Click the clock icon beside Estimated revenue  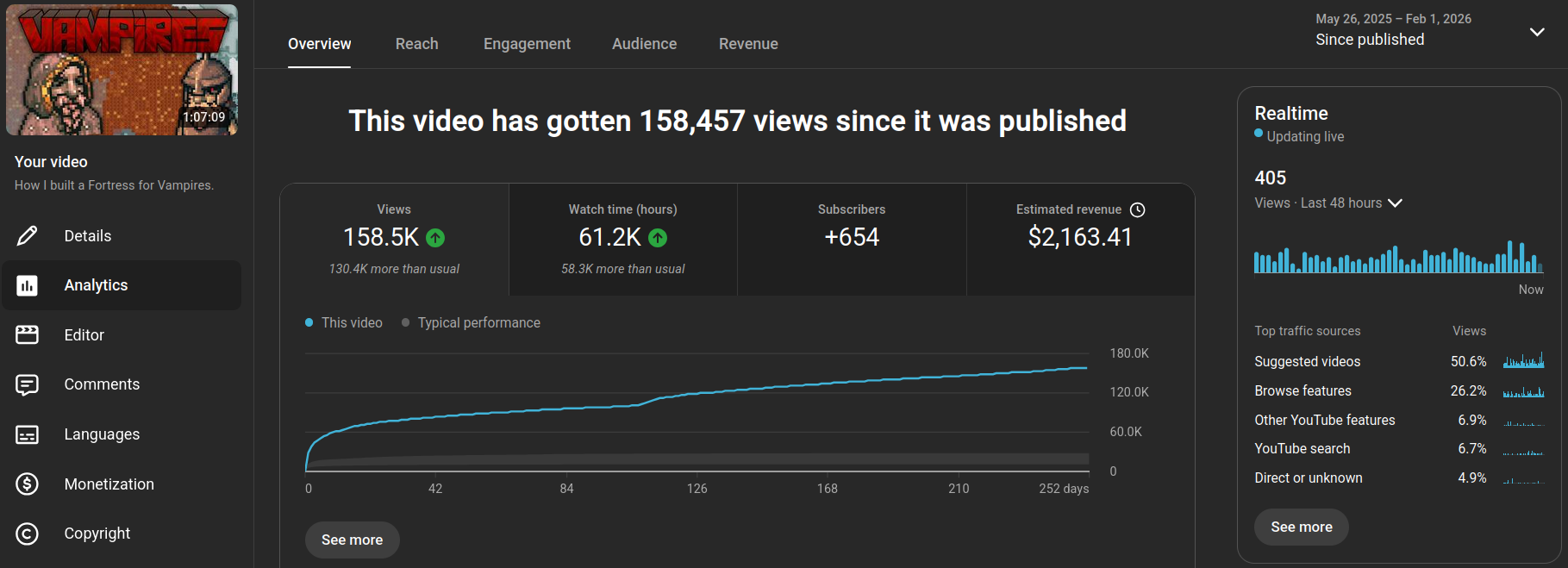point(1137,209)
